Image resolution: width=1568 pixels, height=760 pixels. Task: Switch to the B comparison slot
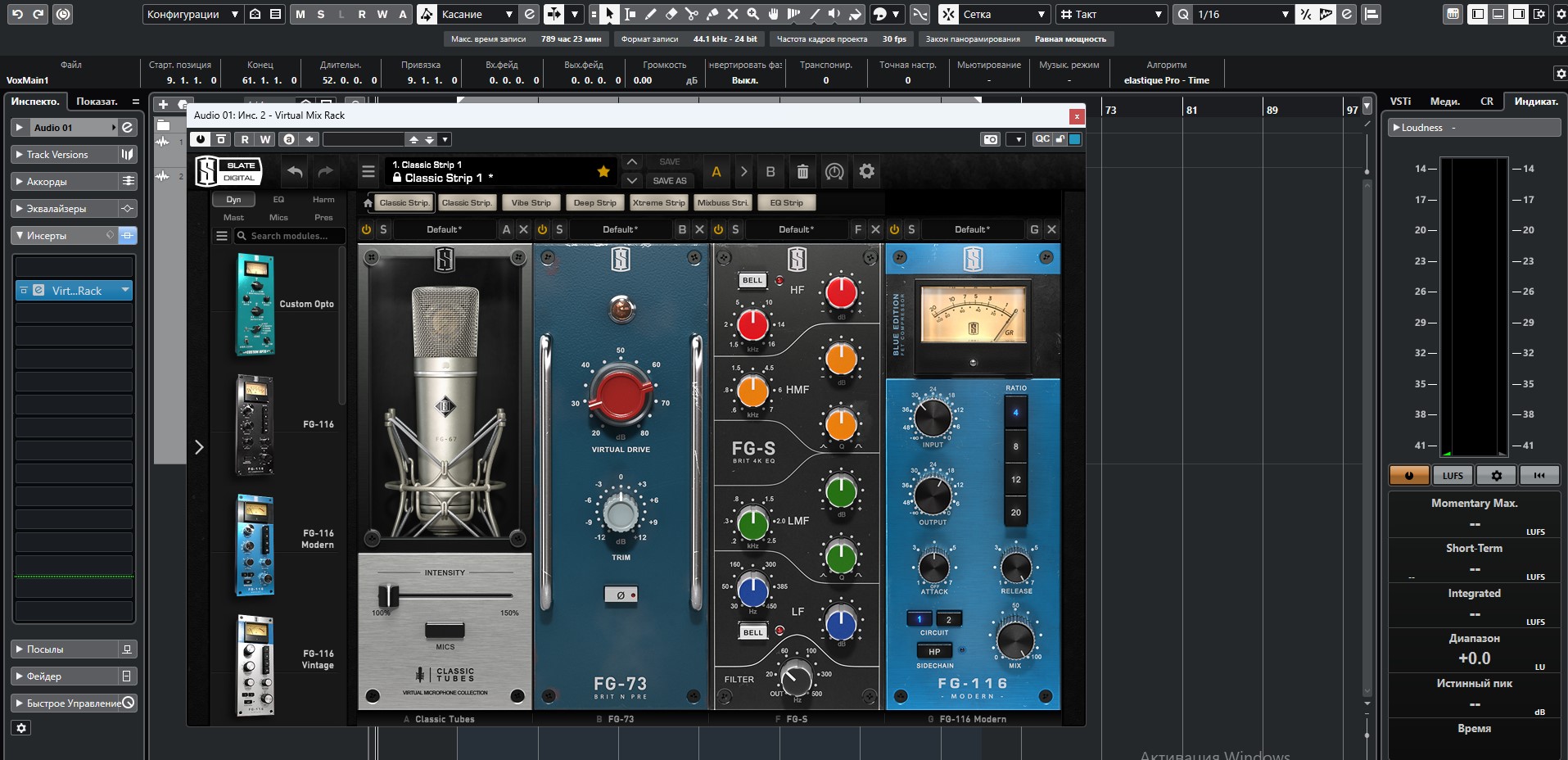tap(770, 172)
